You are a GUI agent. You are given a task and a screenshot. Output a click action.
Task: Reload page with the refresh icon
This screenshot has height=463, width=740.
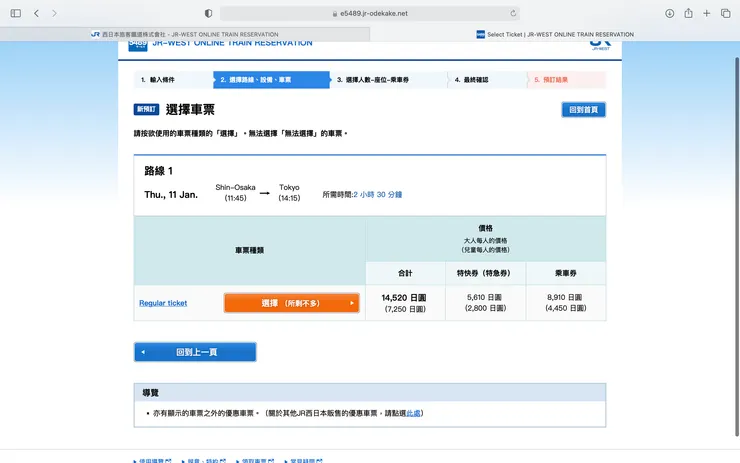point(513,13)
